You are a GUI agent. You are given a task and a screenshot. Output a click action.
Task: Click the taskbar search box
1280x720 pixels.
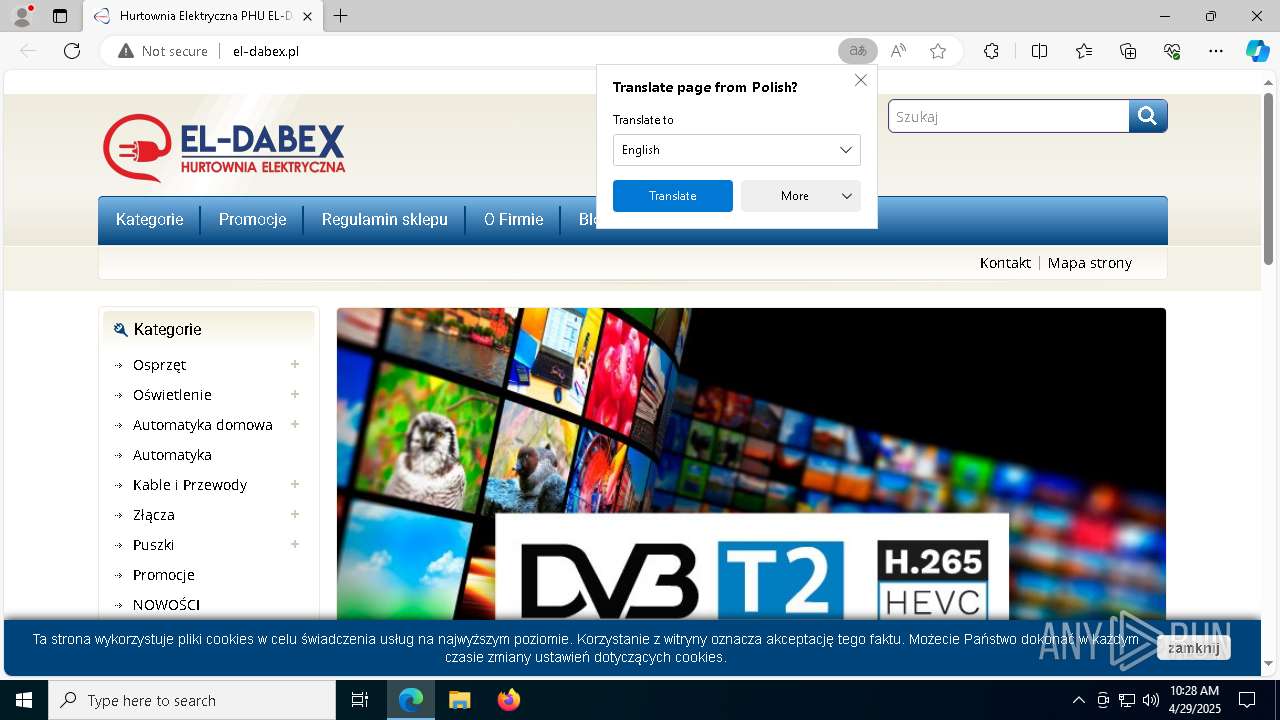pyautogui.click(x=192, y=700)
